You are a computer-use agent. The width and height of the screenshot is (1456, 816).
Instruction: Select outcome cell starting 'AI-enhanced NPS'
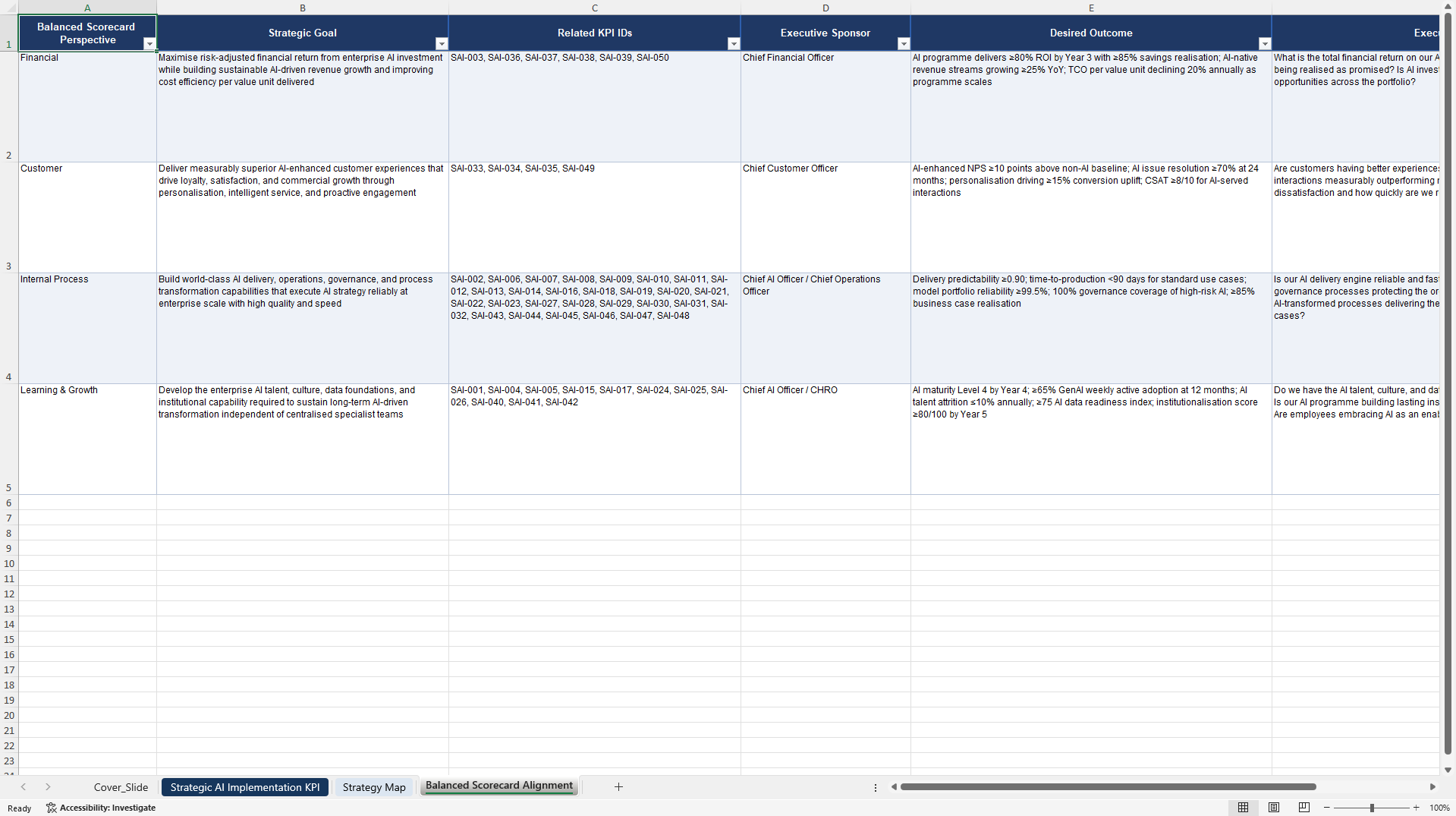(x=1091, y=217)
